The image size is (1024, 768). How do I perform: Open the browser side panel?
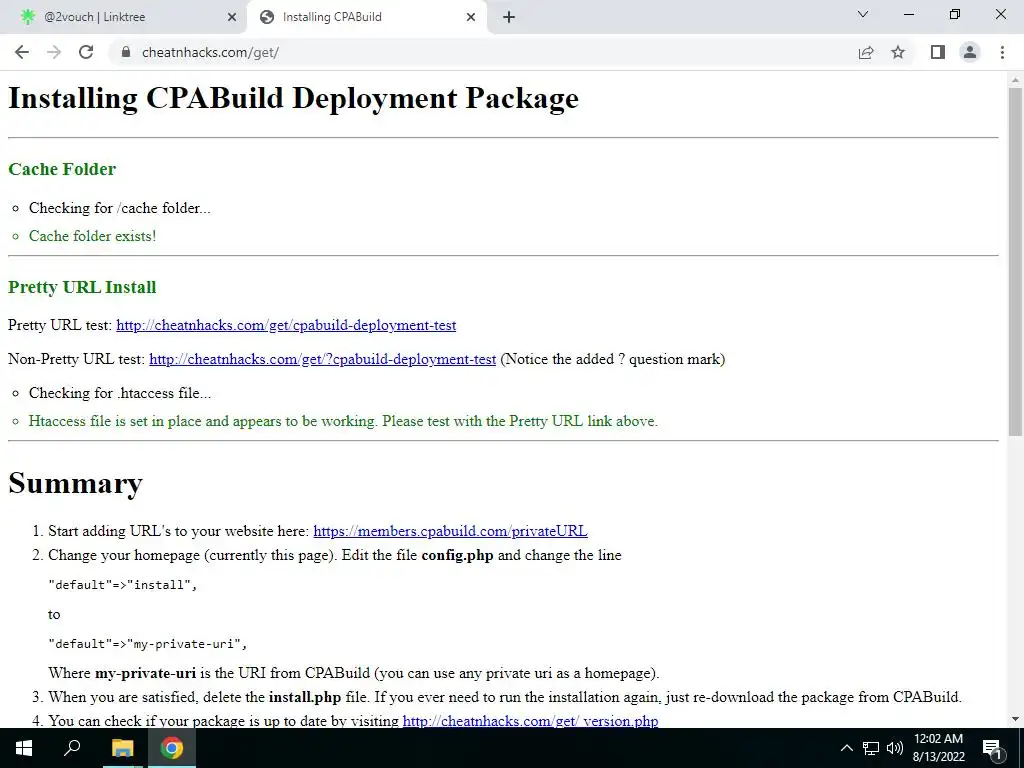938,52
